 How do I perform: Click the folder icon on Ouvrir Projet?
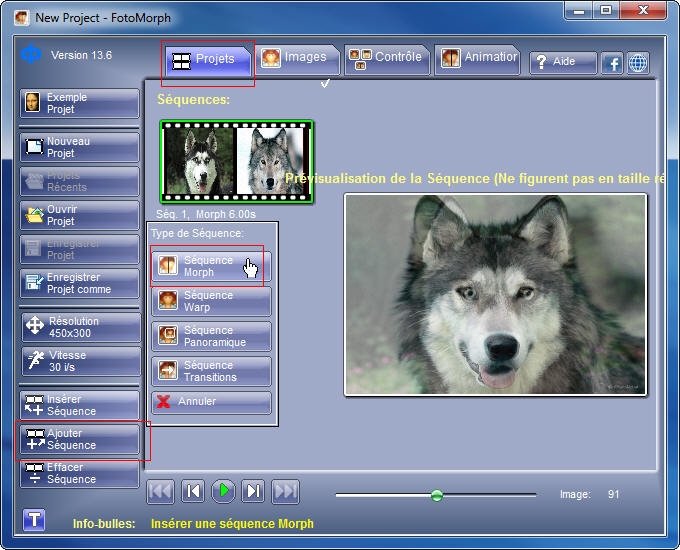point(35,215)
